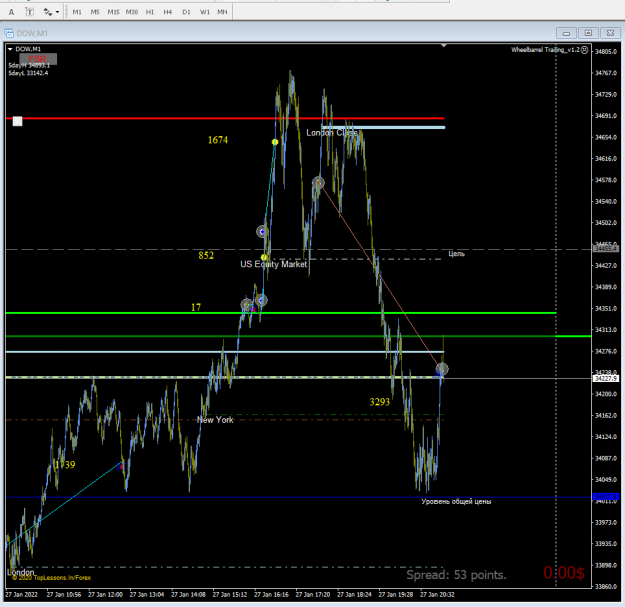Minimize the DOW,M1 chart window
Image resolution: width=625 pixels, height=607 pixels.
566,33
